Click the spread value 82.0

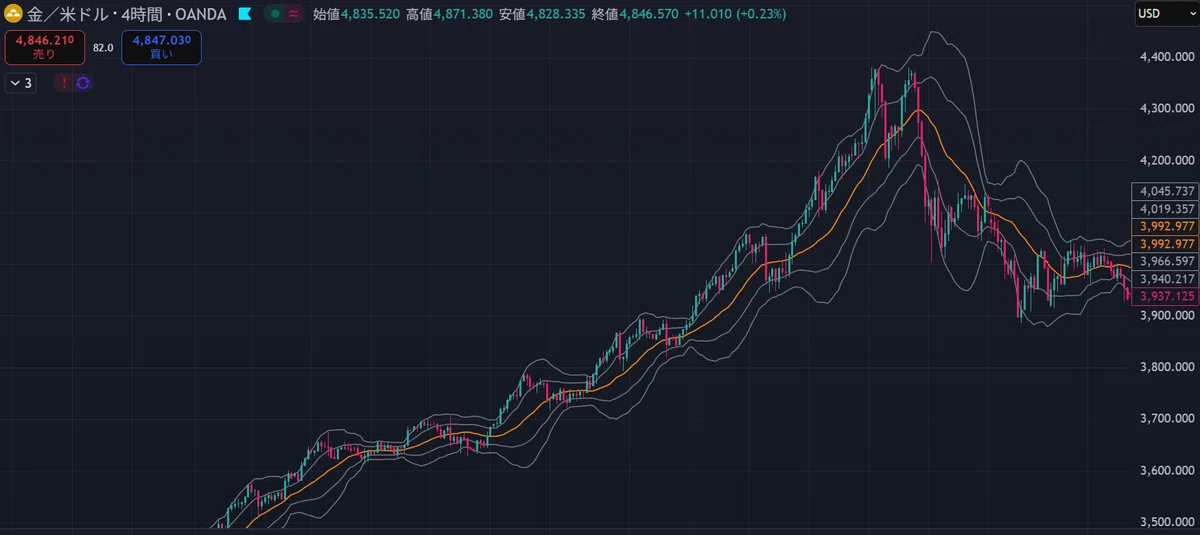pos(103,48)
